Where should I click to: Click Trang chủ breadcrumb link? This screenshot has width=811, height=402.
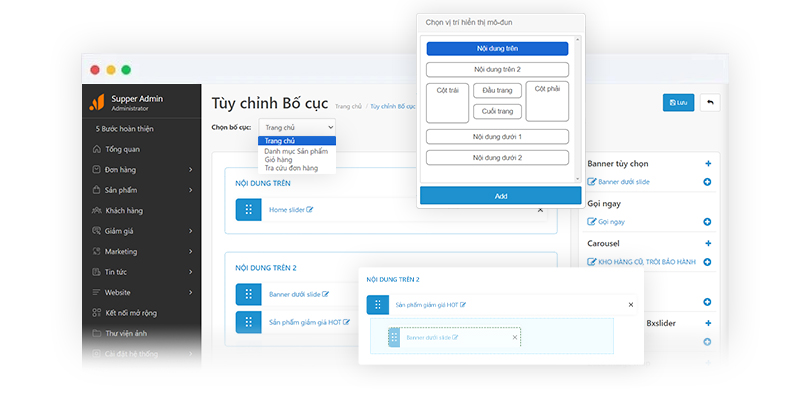point(349,106)
